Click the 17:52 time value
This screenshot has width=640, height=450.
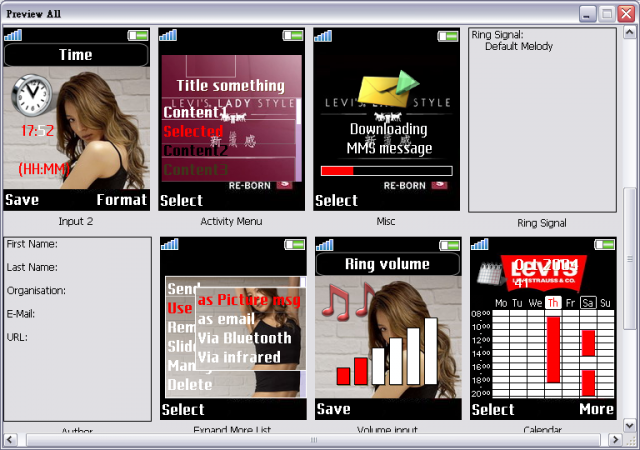[x=37, y=131]
